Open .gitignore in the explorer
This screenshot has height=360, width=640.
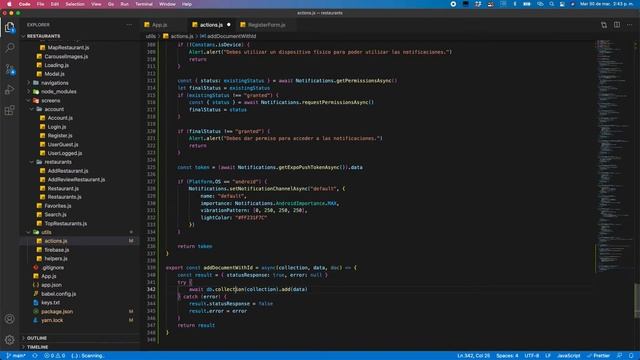click(x=53, y=268)
